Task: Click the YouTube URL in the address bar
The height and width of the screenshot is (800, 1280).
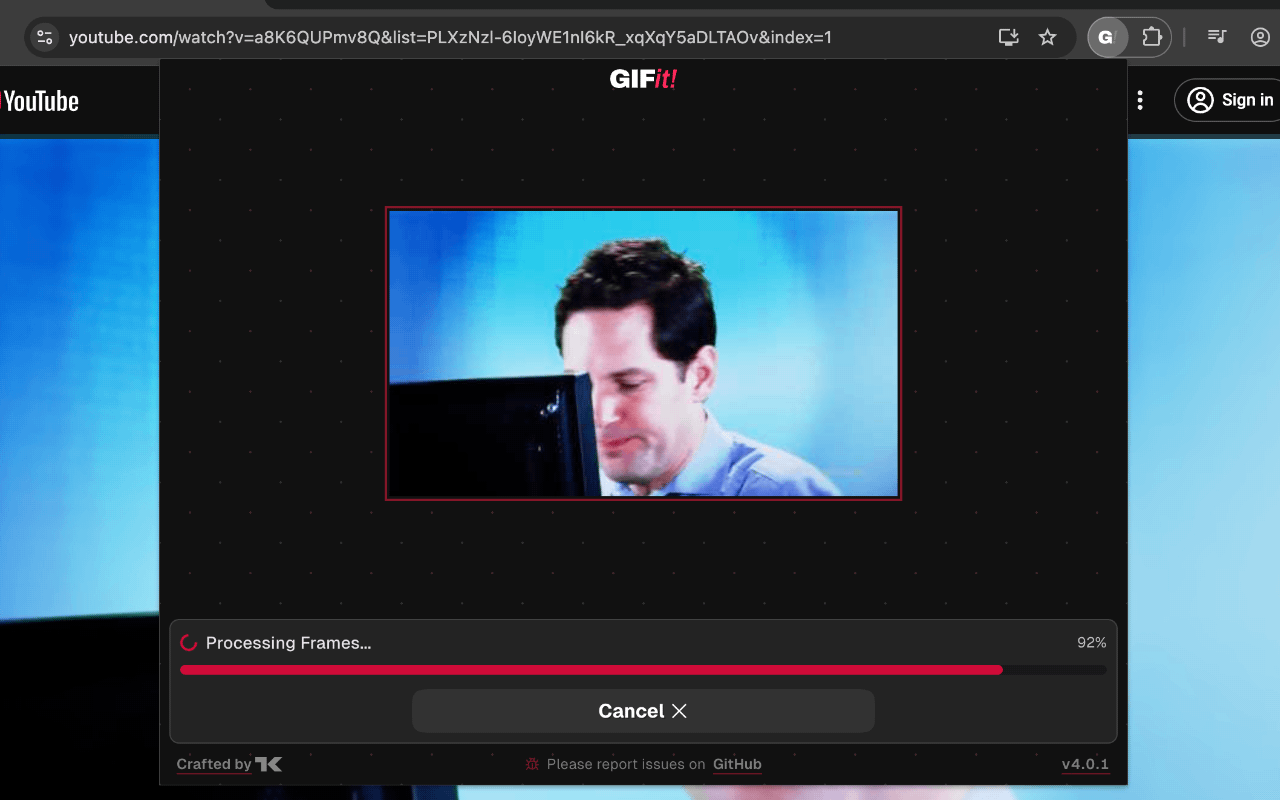Action: tap(450, 38)
